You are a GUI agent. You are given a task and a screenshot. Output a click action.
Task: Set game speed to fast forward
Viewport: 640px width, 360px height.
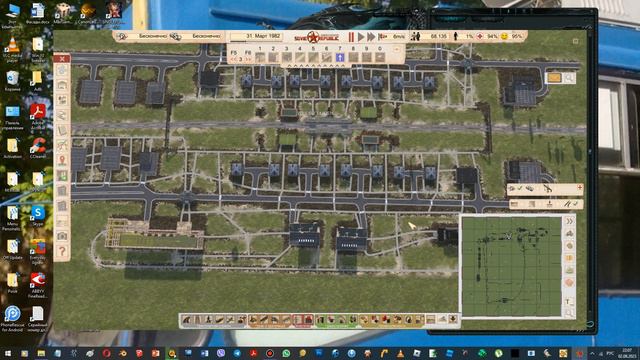(371, 37)
